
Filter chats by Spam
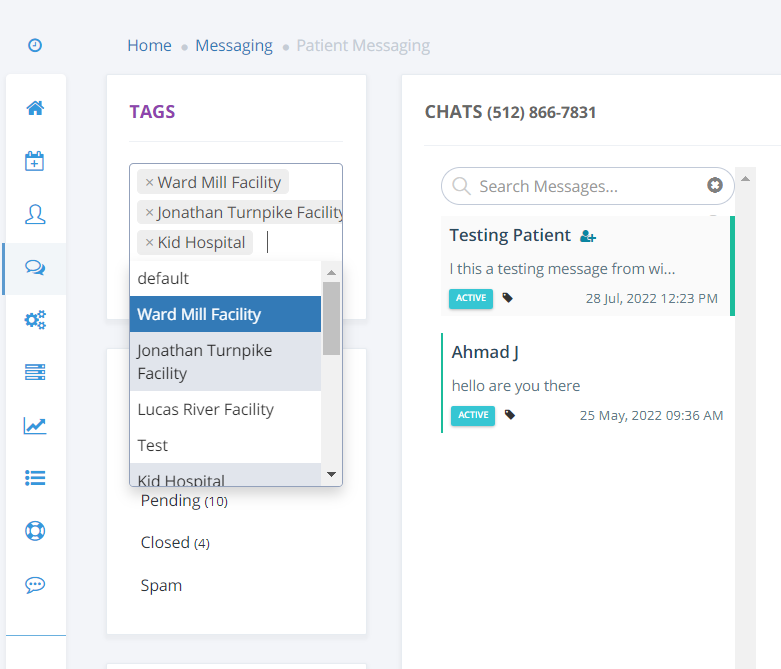(x=161, y=585)
